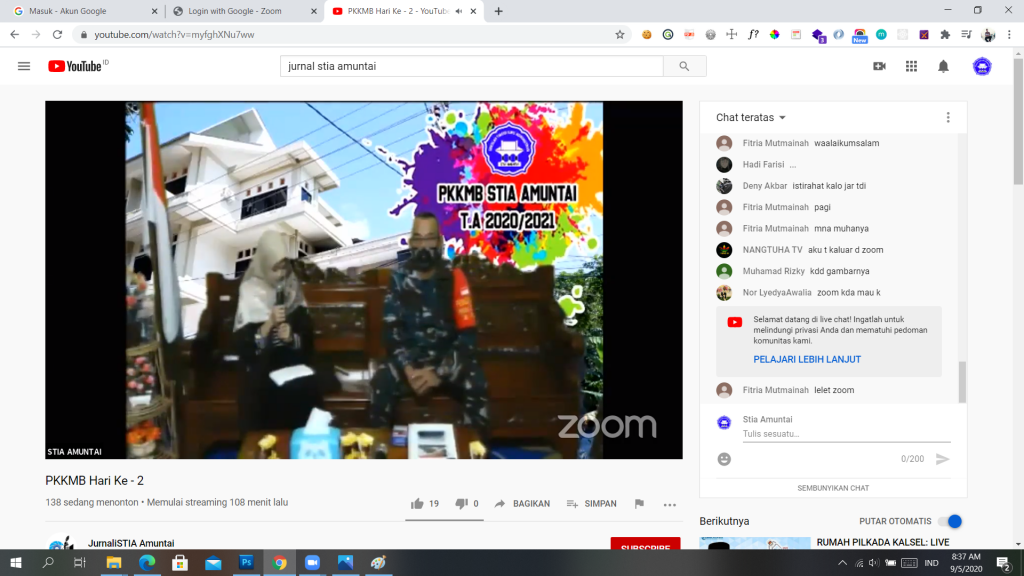
Task: Open the YouTube guide hamburger menu
Action: click(x=24, y=66)
